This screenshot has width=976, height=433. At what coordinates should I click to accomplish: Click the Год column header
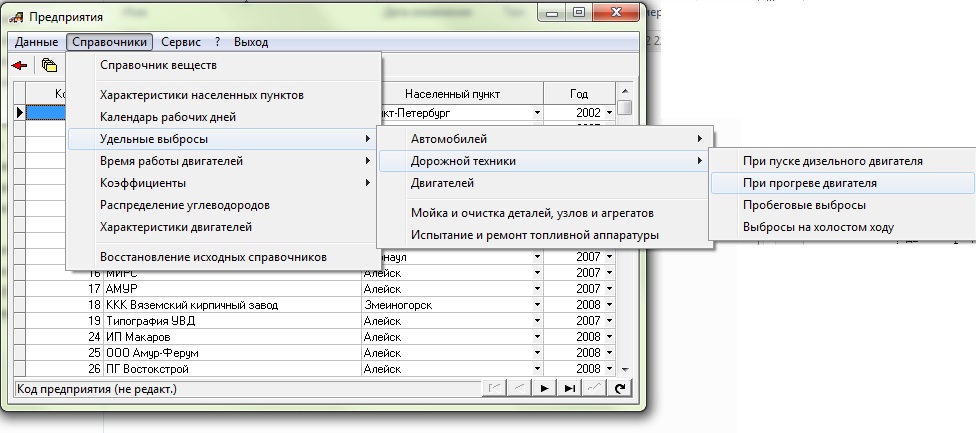click(579, 93)
